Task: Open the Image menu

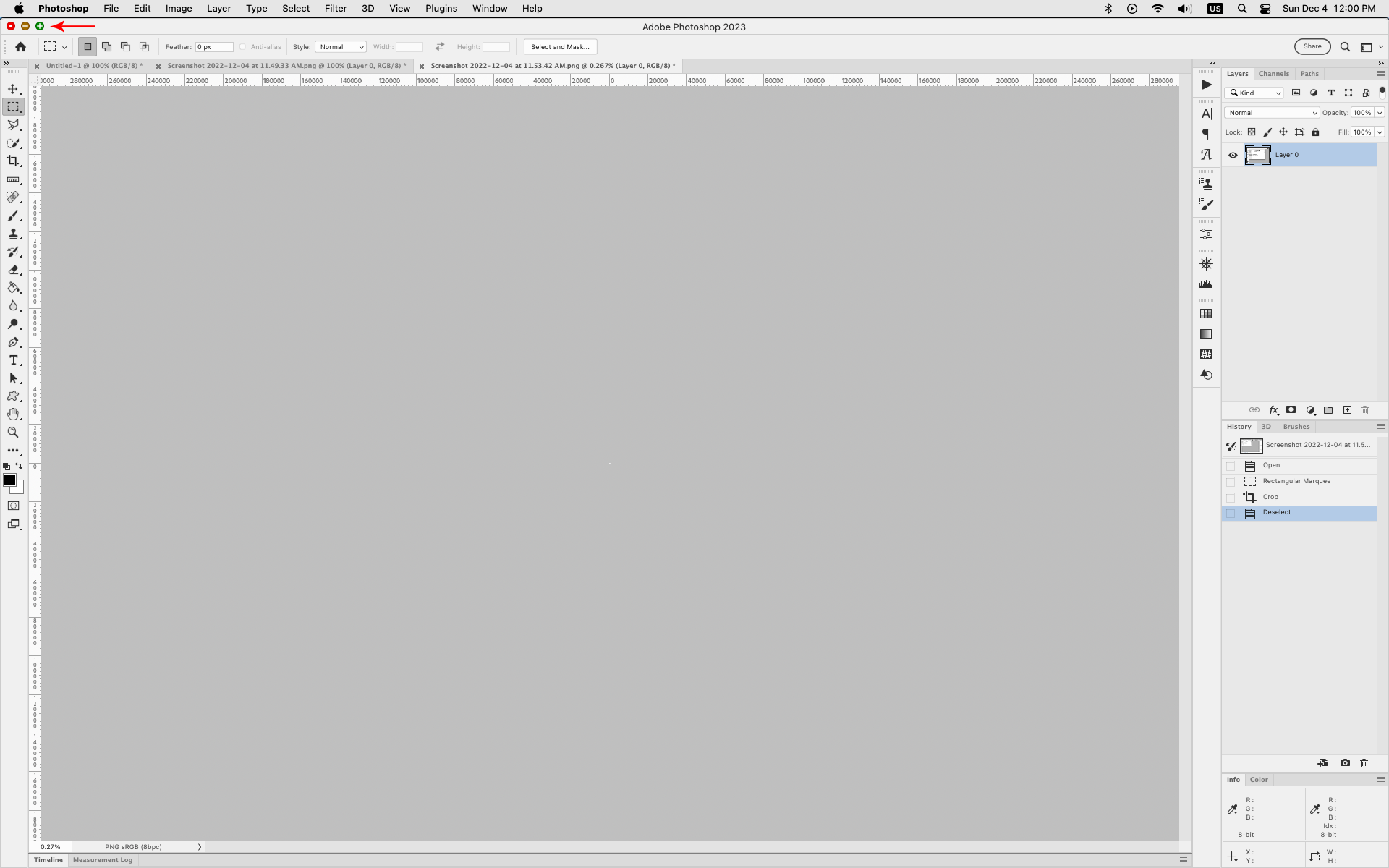Action: 178,8
